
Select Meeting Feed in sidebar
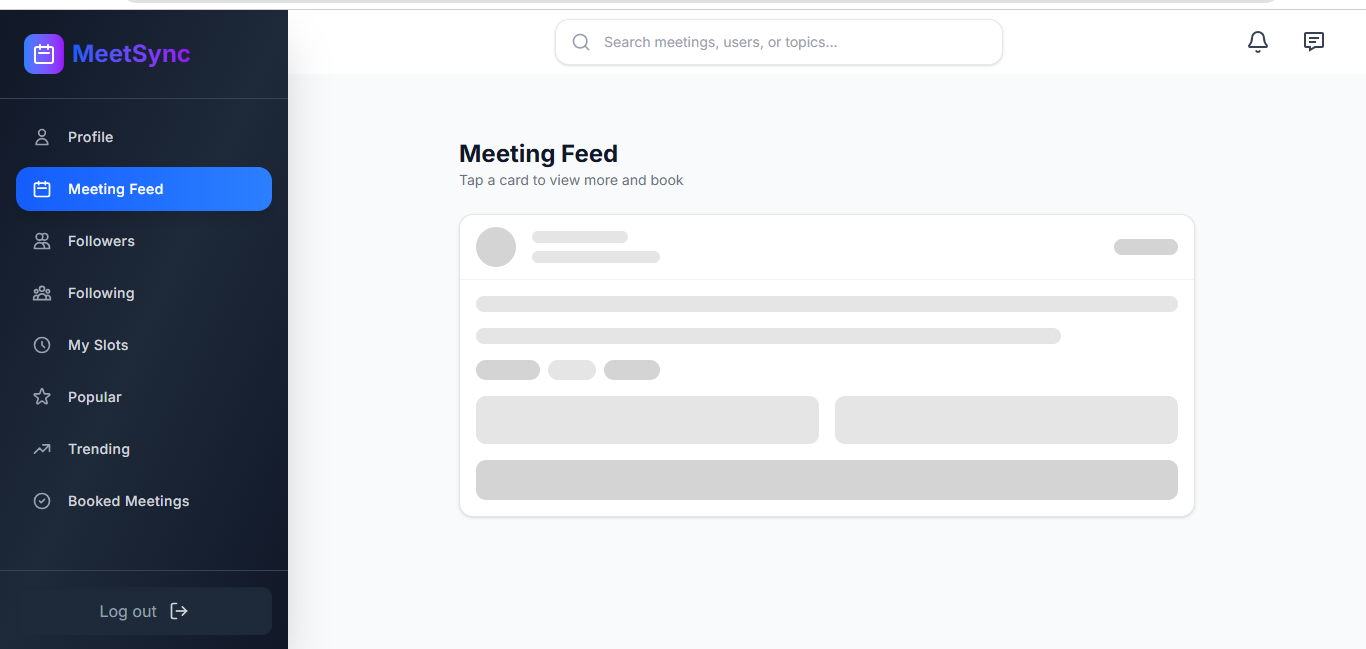[144, 189]
